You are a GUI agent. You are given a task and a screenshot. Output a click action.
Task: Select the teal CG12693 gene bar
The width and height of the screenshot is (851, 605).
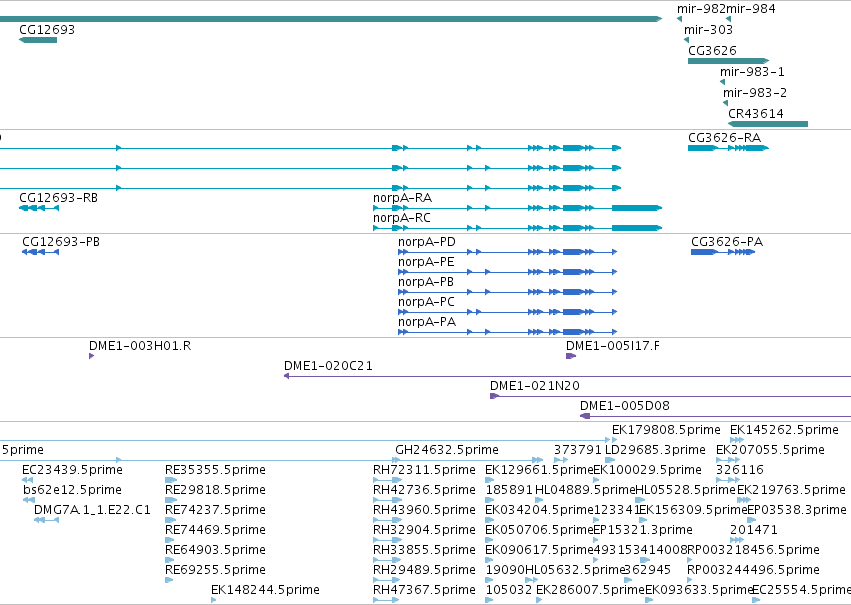pos(38,40)
